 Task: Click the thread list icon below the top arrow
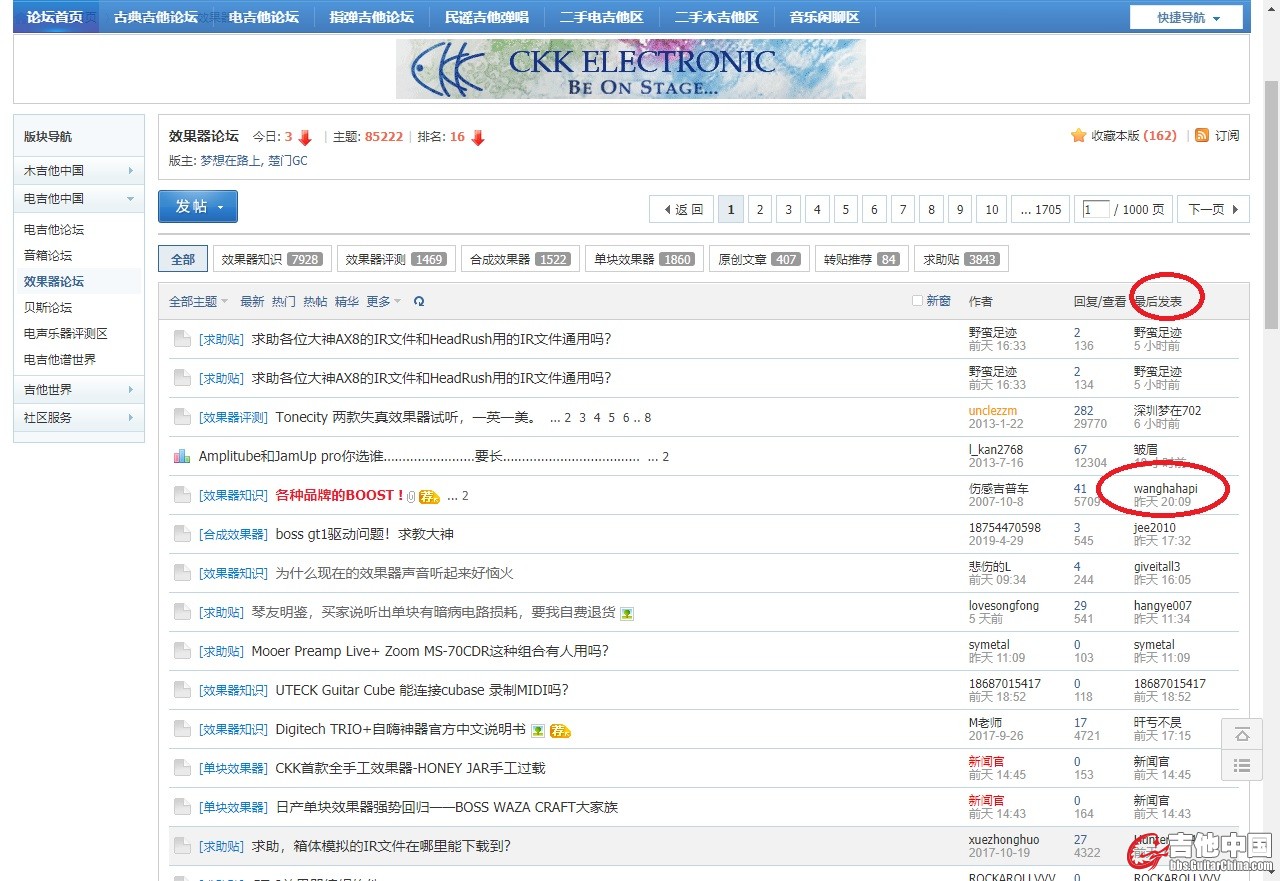click(1242, 766)
